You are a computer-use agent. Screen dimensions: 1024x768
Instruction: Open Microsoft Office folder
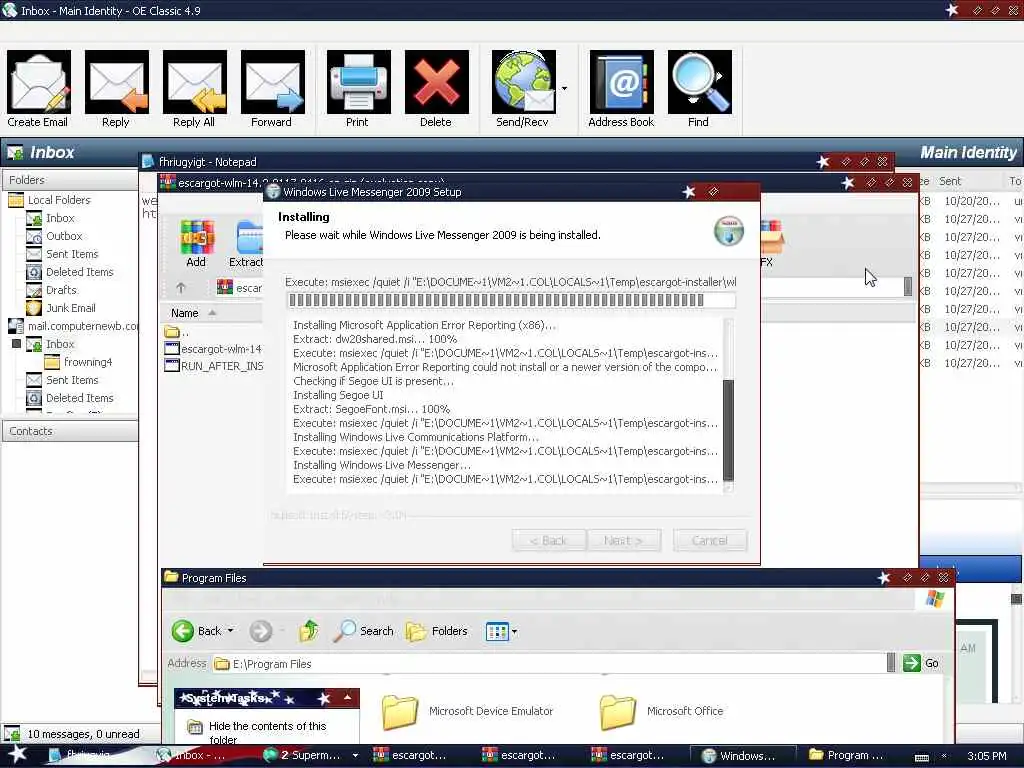point(662,711)
